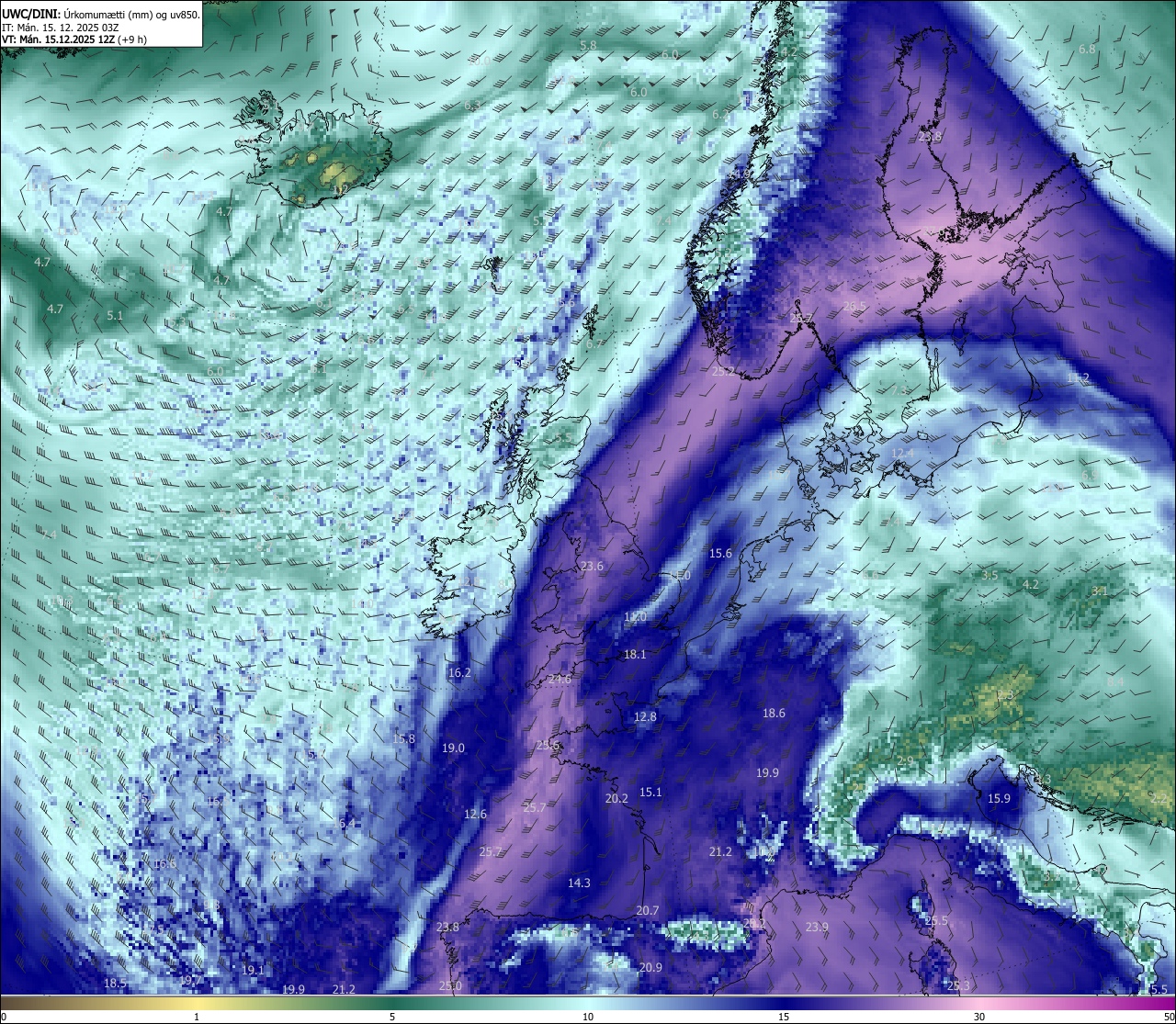The height and width of the screenshot is (1024, 1176).
Task: Click the 23.8 value off northwest Spain
Action: point(447,927)
